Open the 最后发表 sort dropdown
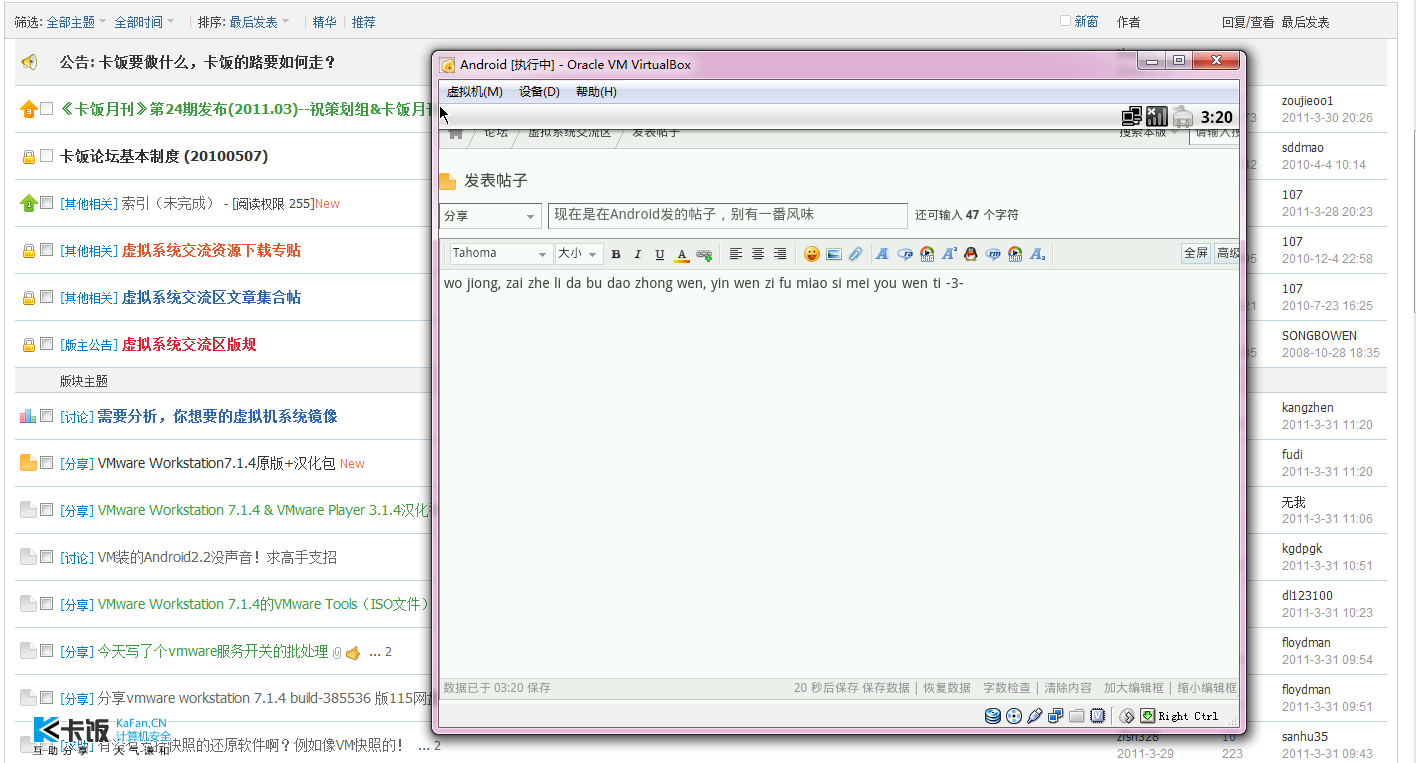Image resolution: width=1416 pixels, height=763 pixels. [258, 22]
